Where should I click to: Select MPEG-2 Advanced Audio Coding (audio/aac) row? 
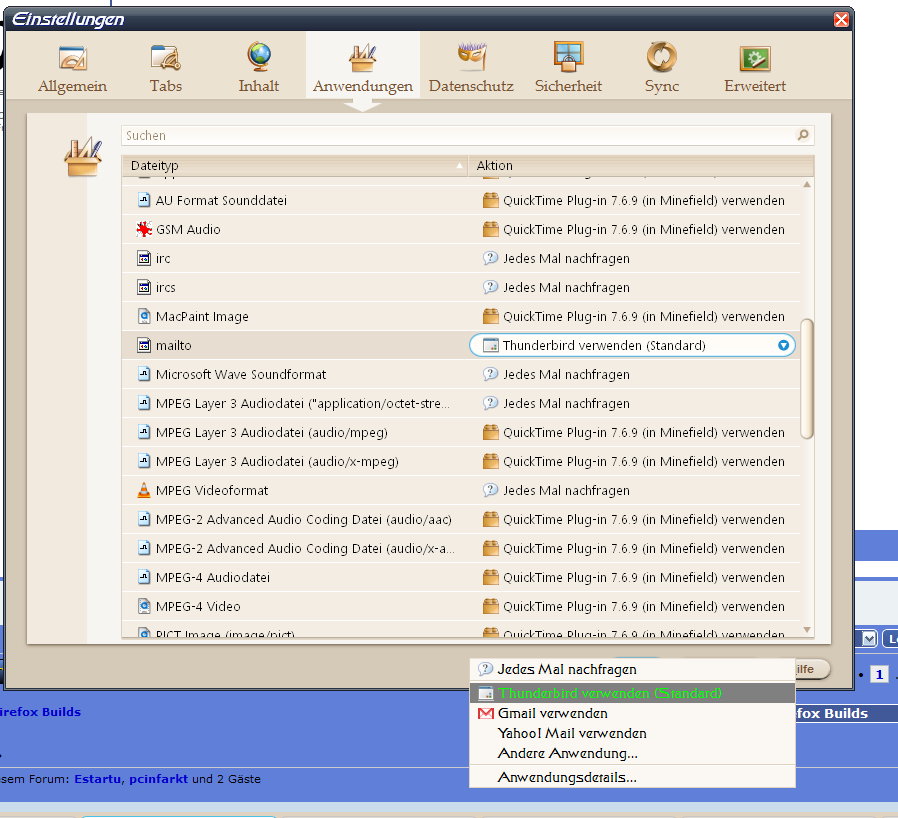click(x=461, y=520)
